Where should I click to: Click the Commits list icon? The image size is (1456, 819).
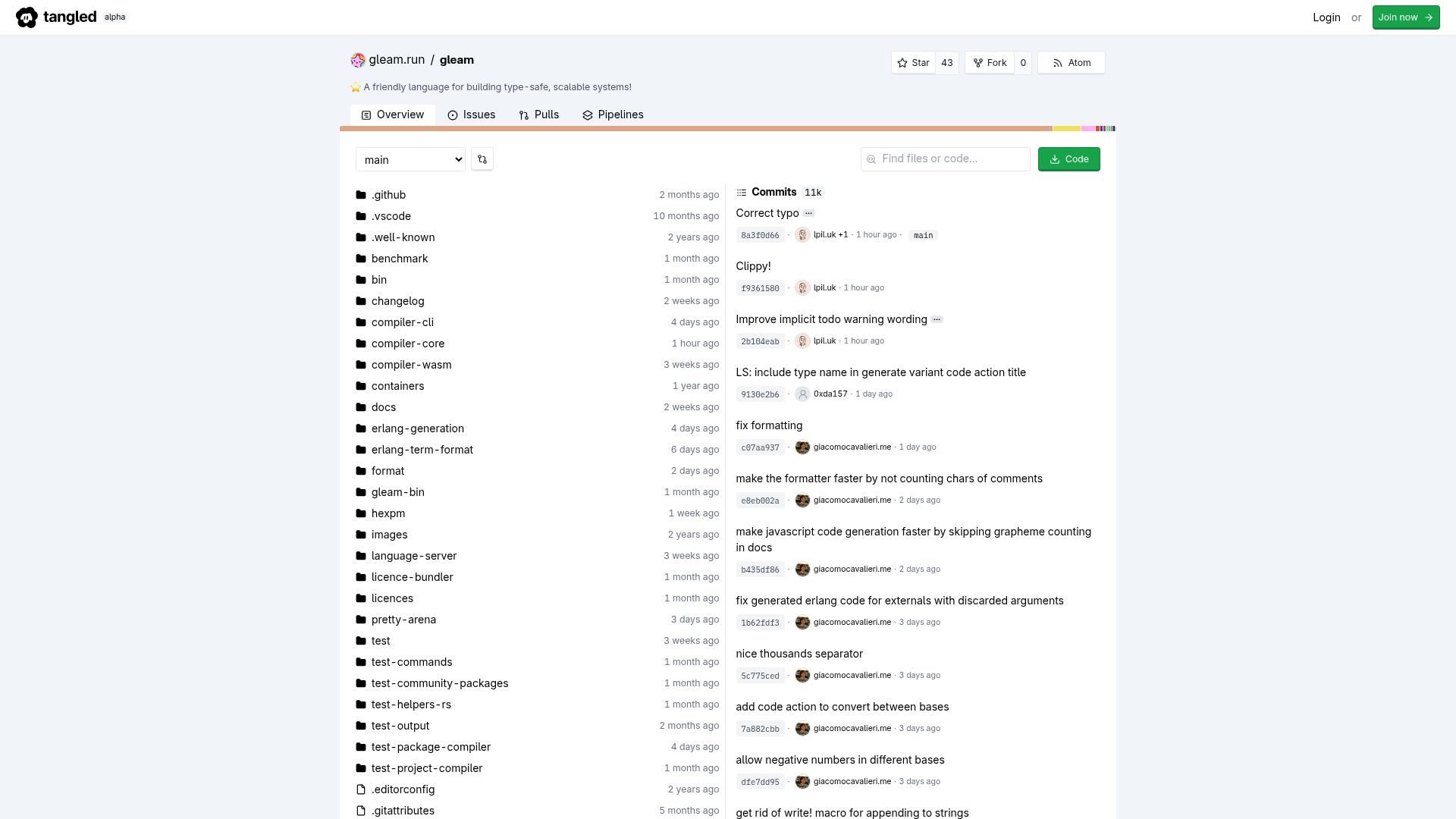click(742, 193)
